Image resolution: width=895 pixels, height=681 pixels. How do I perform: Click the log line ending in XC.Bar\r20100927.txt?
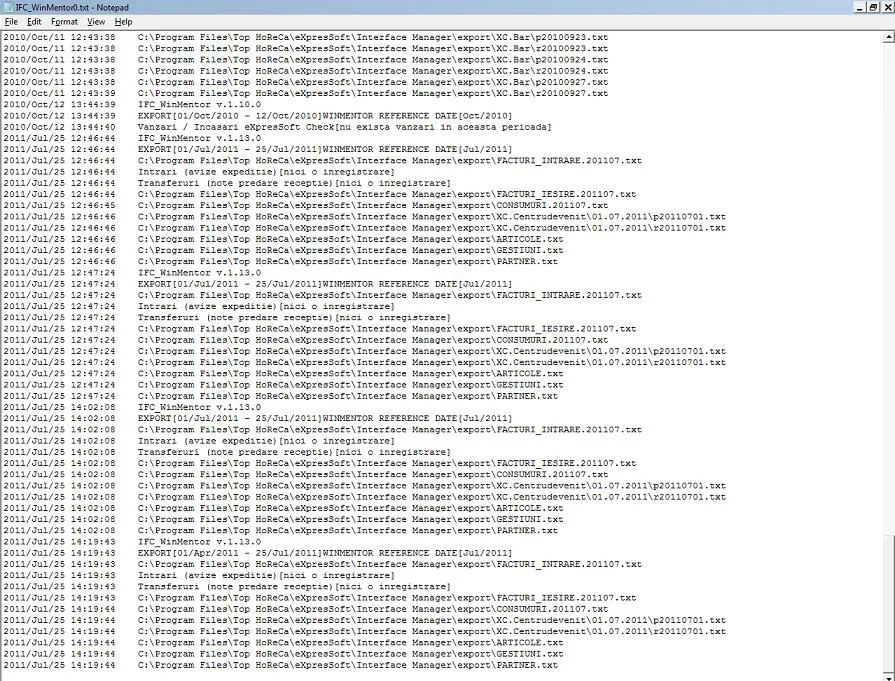click(x=306, y=94)
